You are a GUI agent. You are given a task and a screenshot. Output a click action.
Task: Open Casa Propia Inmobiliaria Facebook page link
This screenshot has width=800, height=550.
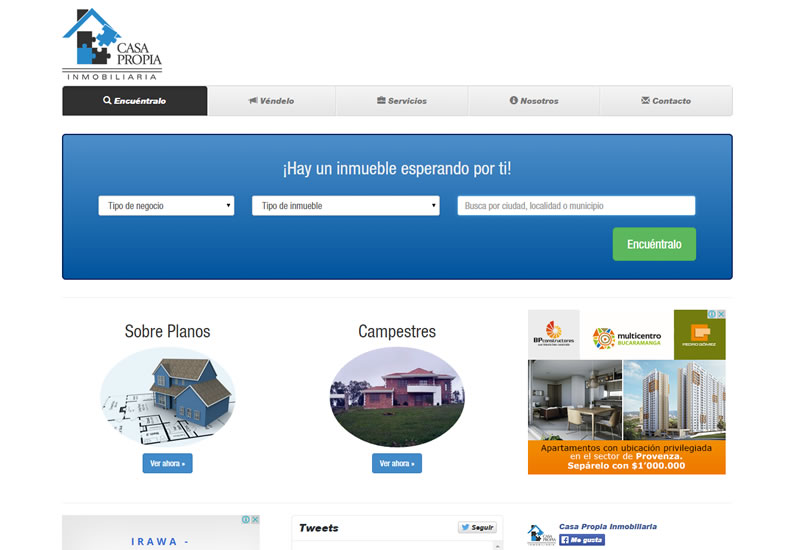coord(608,527)
